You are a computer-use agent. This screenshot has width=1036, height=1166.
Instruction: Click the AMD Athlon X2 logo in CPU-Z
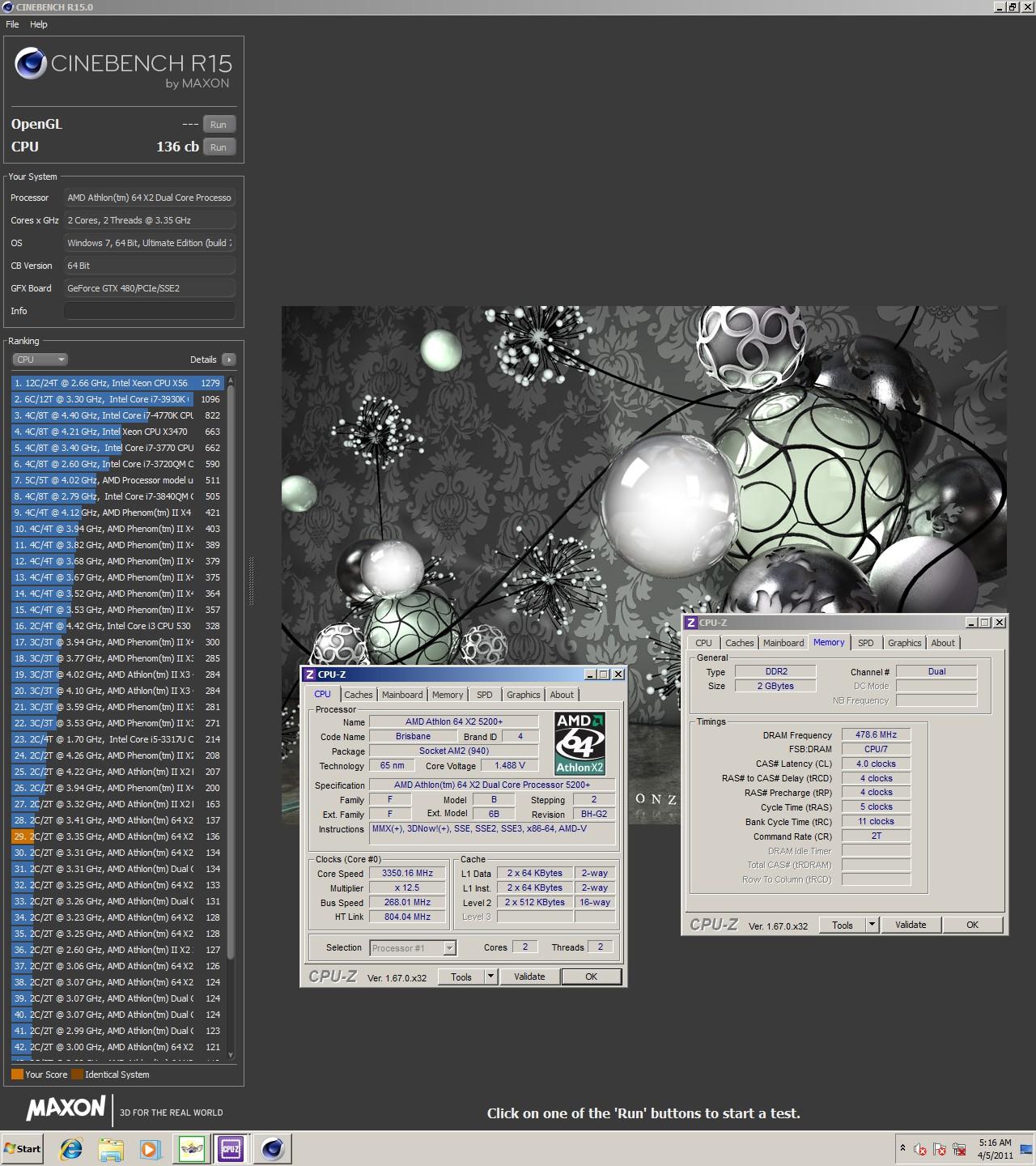(x=580, y=743)
